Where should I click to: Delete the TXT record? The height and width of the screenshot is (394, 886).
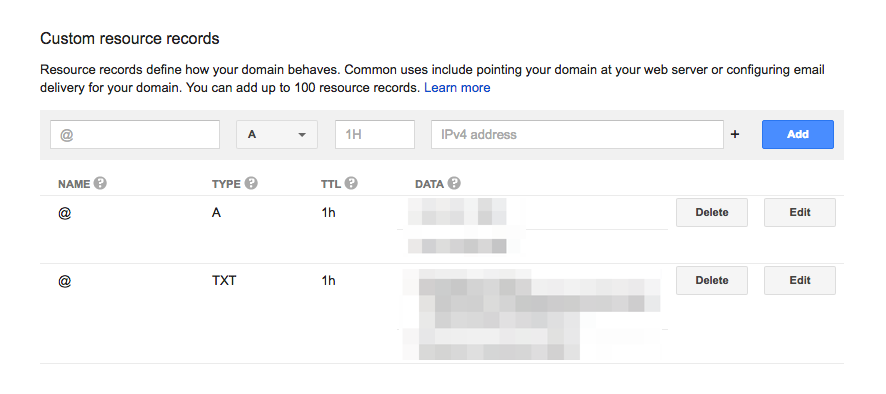711,280
